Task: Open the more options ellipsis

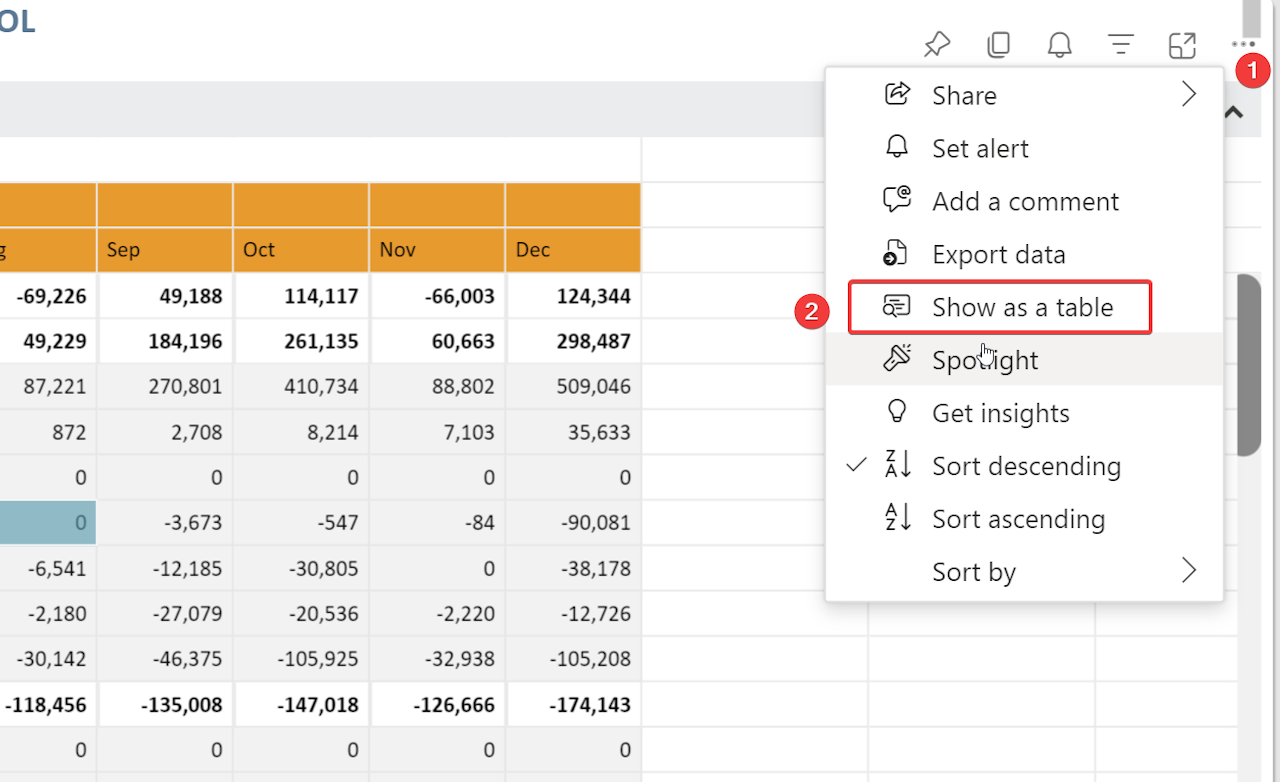Action: (1243, 44)
